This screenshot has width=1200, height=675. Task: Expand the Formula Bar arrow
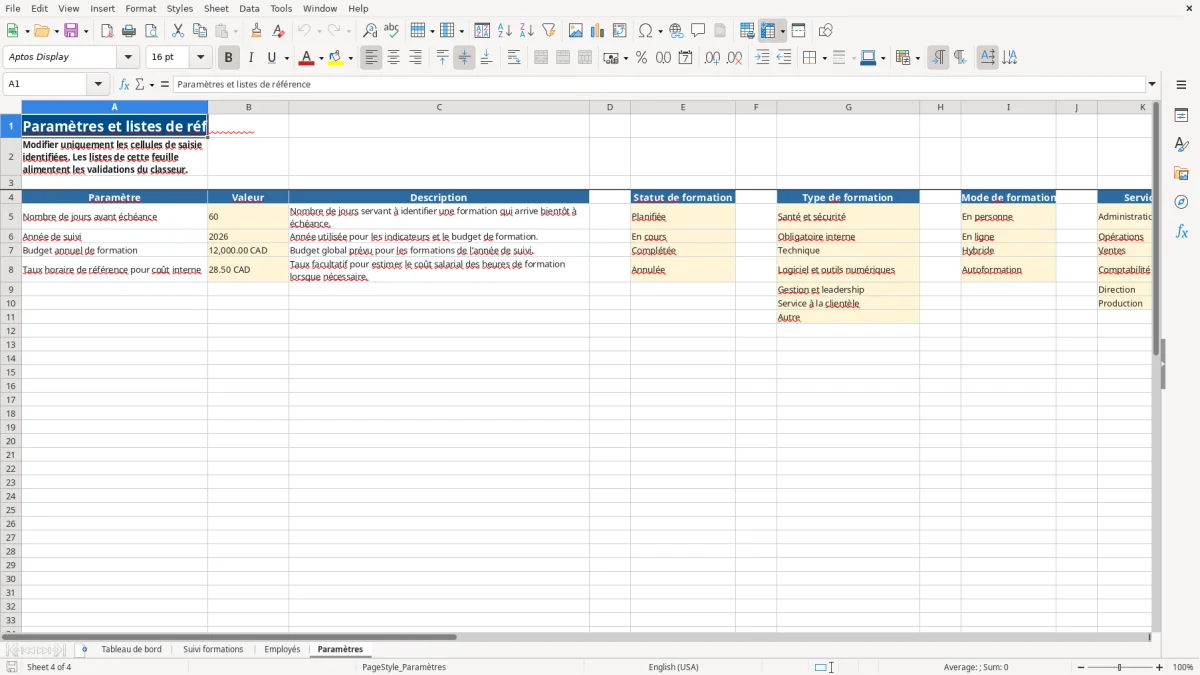[1152, 84]
